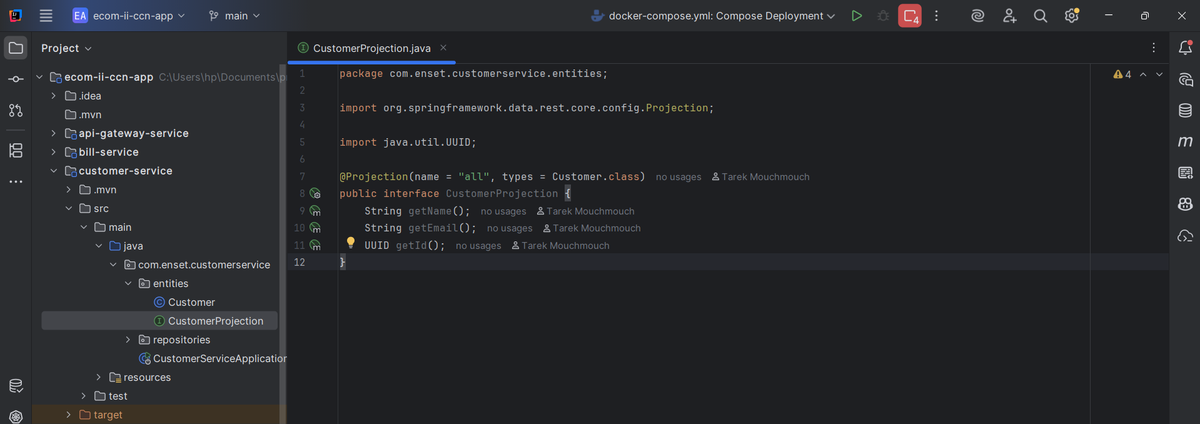
Task: Close the CustomerProjection.java tab
Action: (443, 48)
